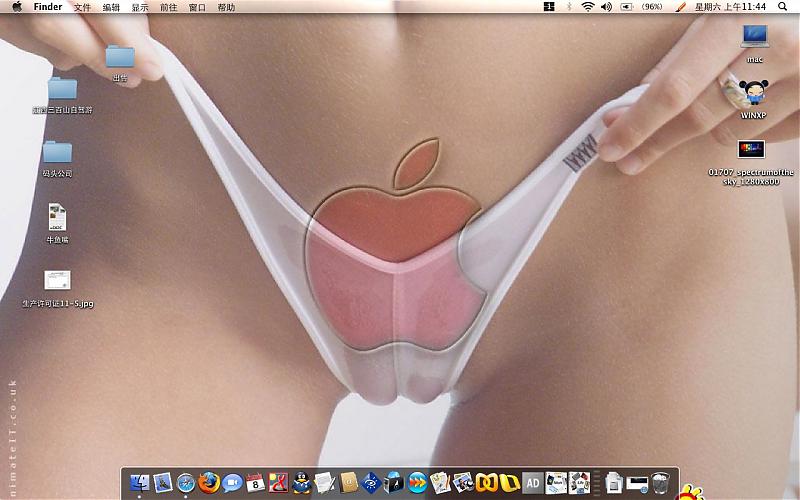The height and width of the screenshot is (500, 800).
Task: Open the 前往 menu
Action: [168, 7]
